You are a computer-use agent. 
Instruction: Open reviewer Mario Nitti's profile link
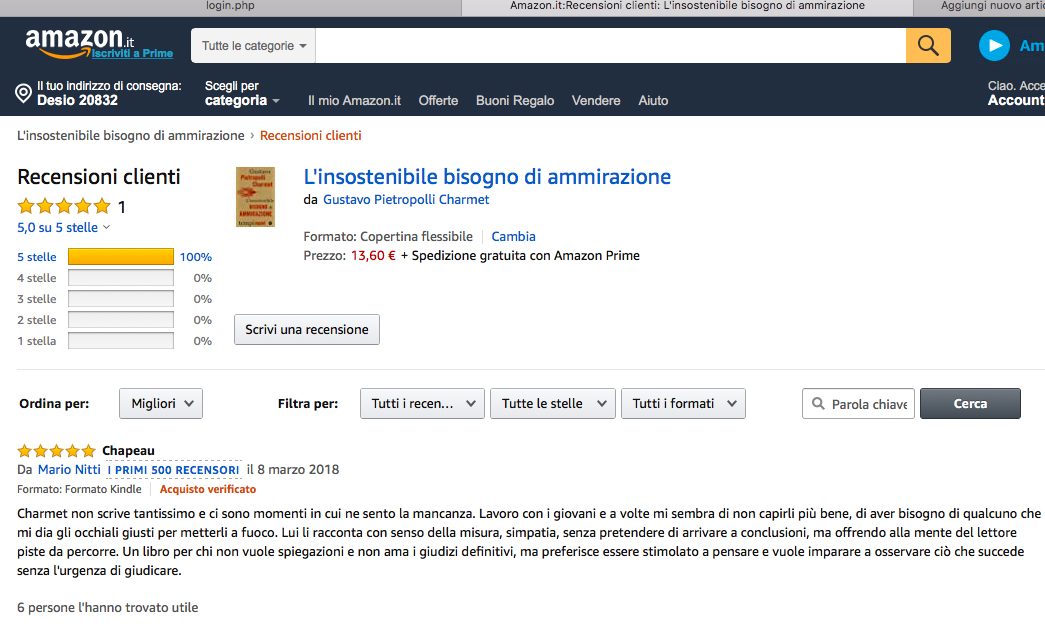[69, 469]
